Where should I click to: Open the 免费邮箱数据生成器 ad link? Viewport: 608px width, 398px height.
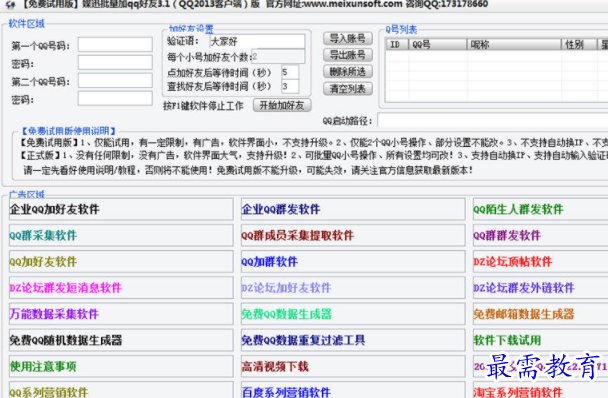pyautogui.click(x=541, y=314)
